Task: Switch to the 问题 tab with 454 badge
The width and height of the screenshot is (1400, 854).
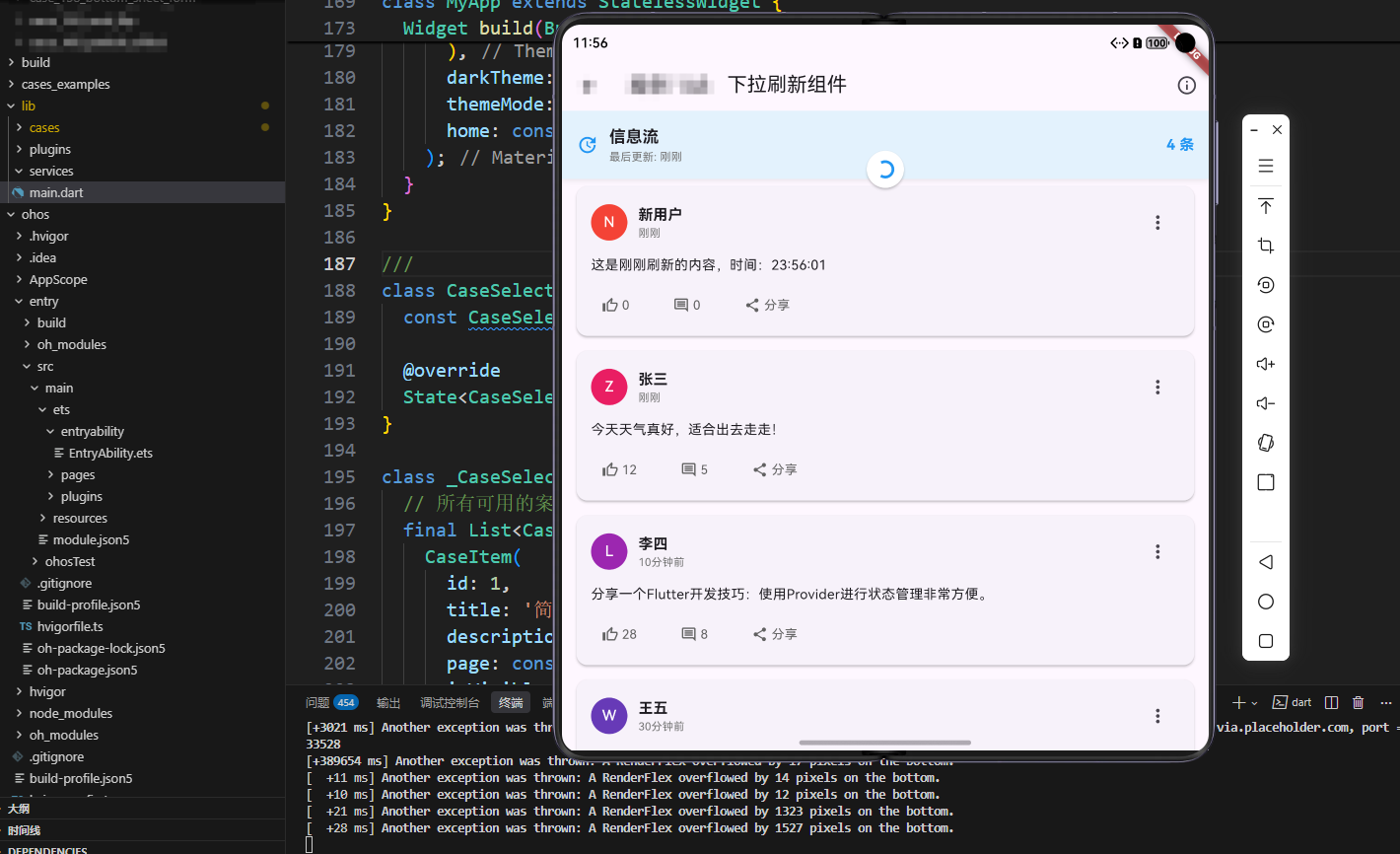Action: pyautogui.click(x=331, y=702)
